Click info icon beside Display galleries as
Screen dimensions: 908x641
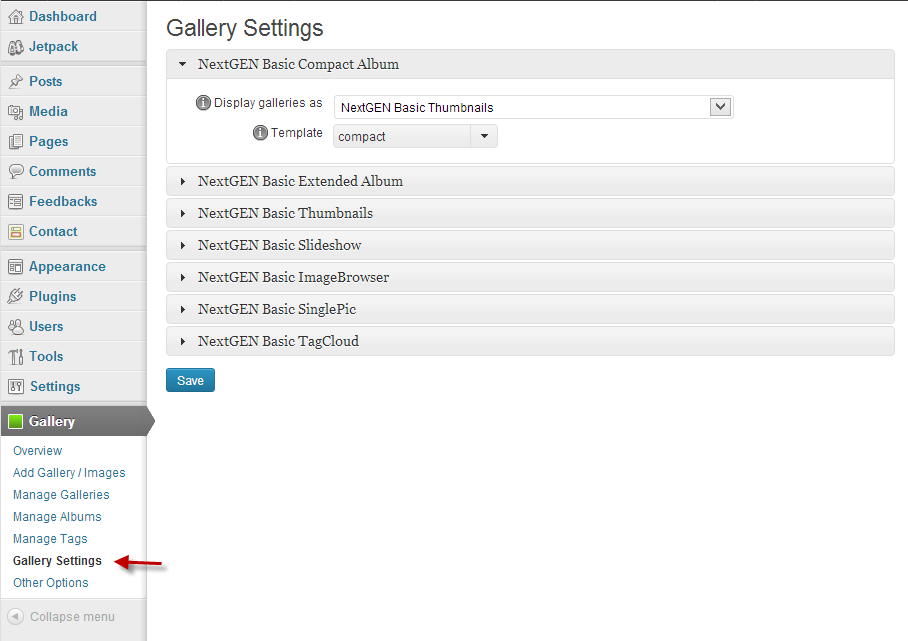pyautogui.click(x=203, y=103)
